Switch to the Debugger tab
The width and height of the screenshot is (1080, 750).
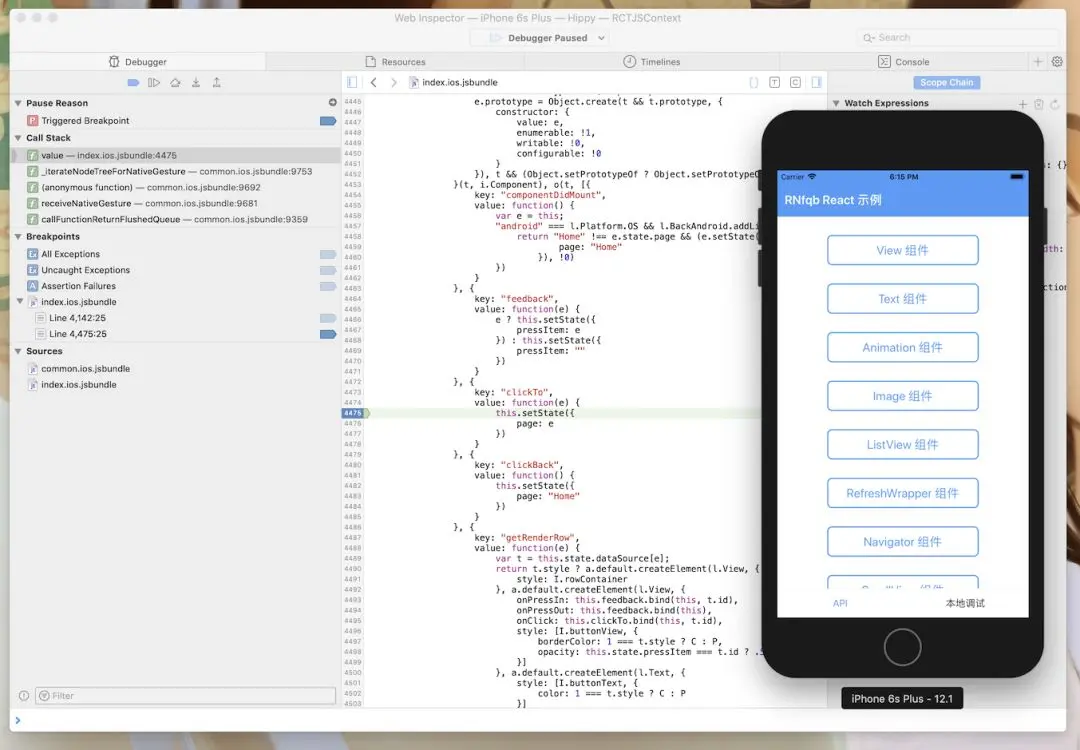138,62
